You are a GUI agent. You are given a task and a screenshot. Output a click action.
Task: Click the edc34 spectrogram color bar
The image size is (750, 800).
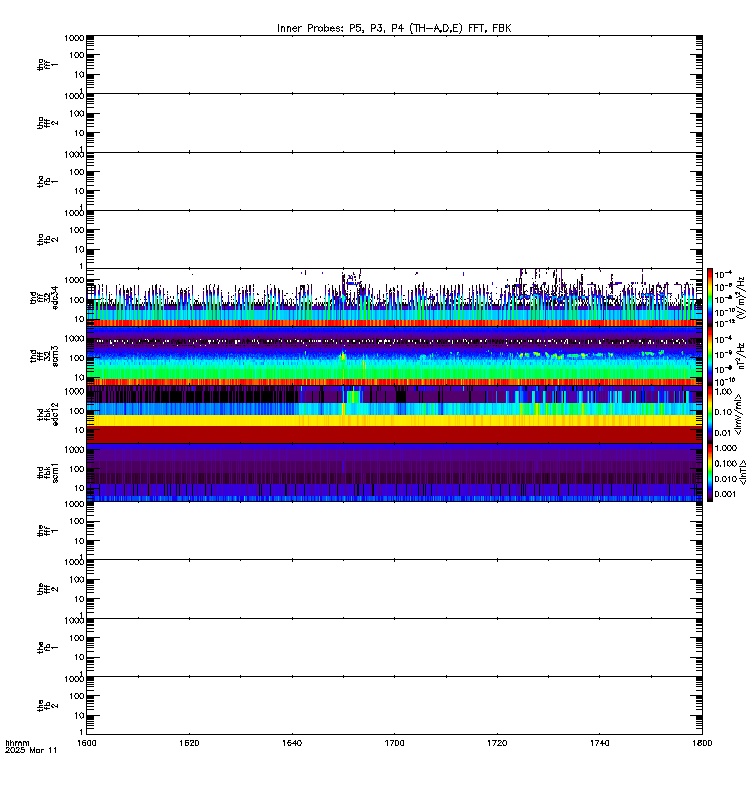[x=710, y=297]
